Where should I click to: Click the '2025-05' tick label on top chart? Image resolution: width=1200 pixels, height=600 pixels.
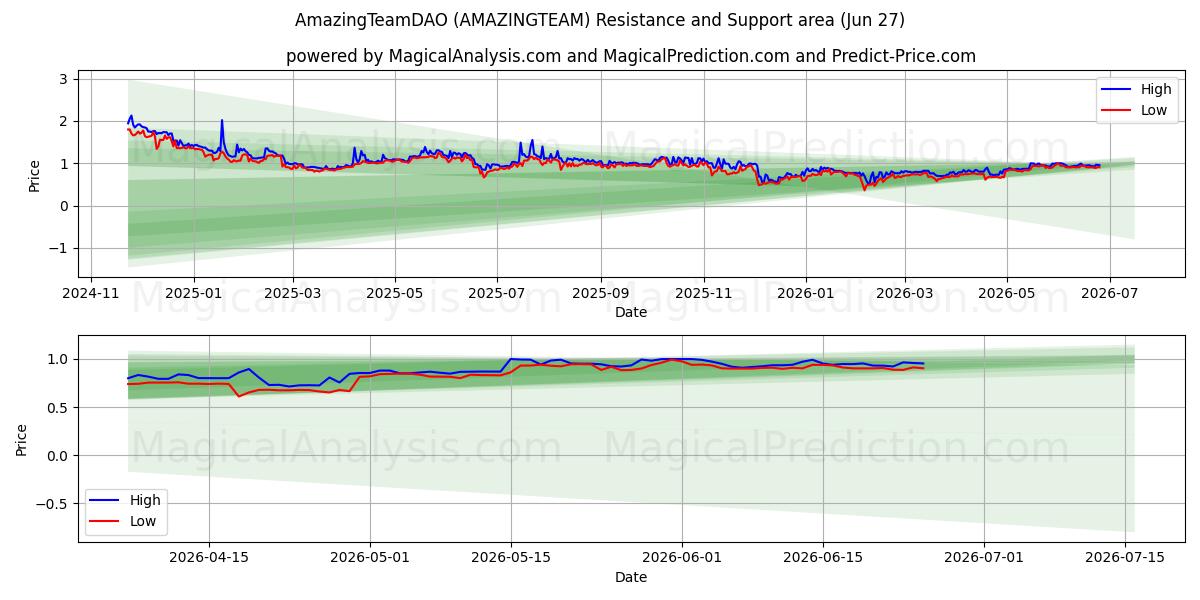pyautogui.click(x=394, y=294)
